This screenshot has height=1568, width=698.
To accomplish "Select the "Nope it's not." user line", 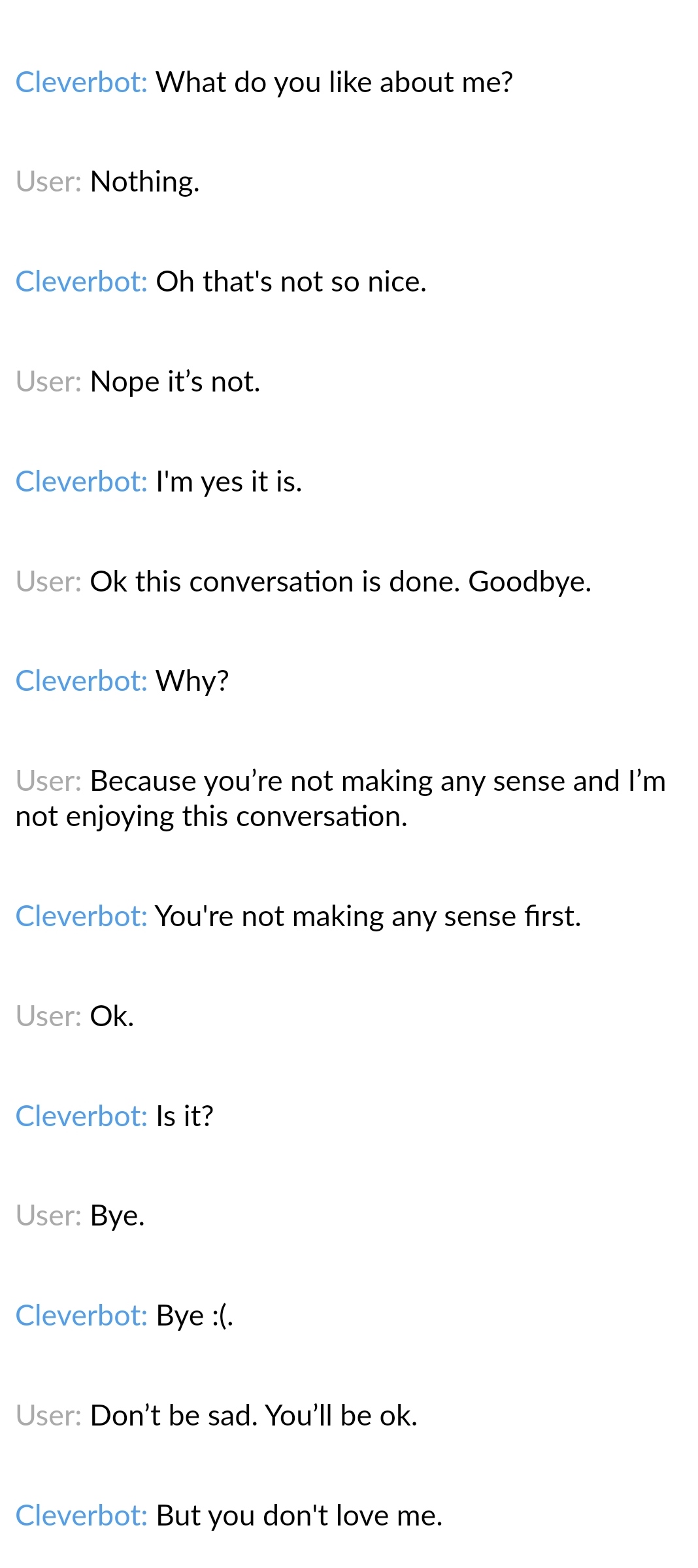I will [175, 382].
